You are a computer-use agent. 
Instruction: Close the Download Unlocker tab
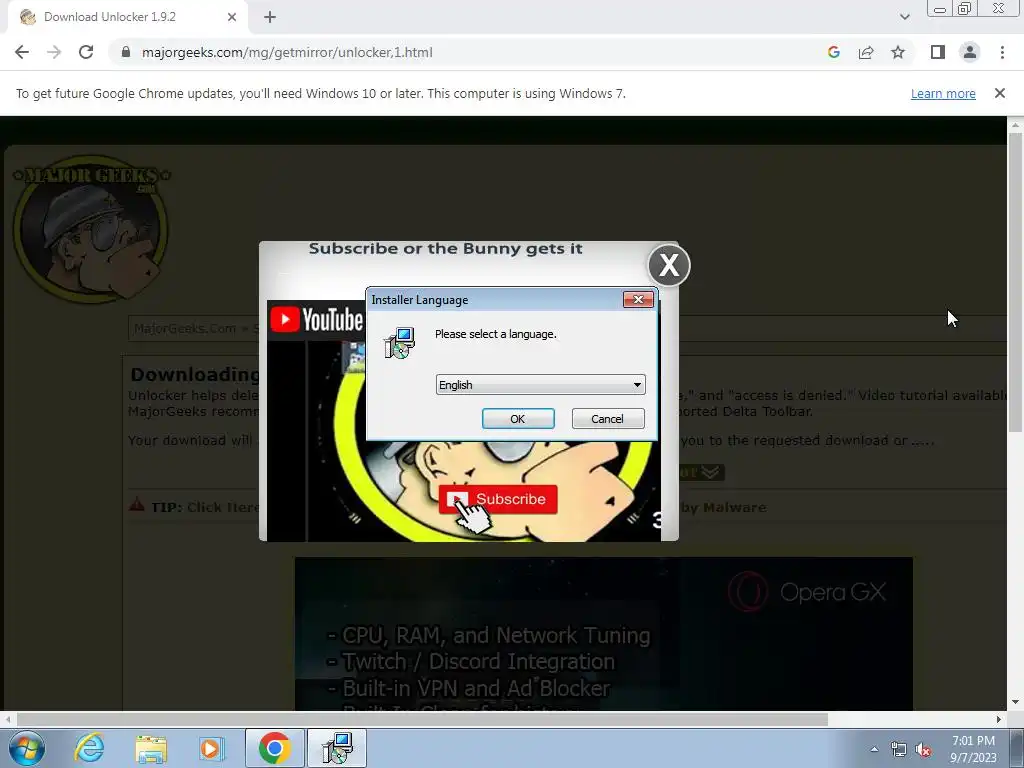click(x=232, y=17)
